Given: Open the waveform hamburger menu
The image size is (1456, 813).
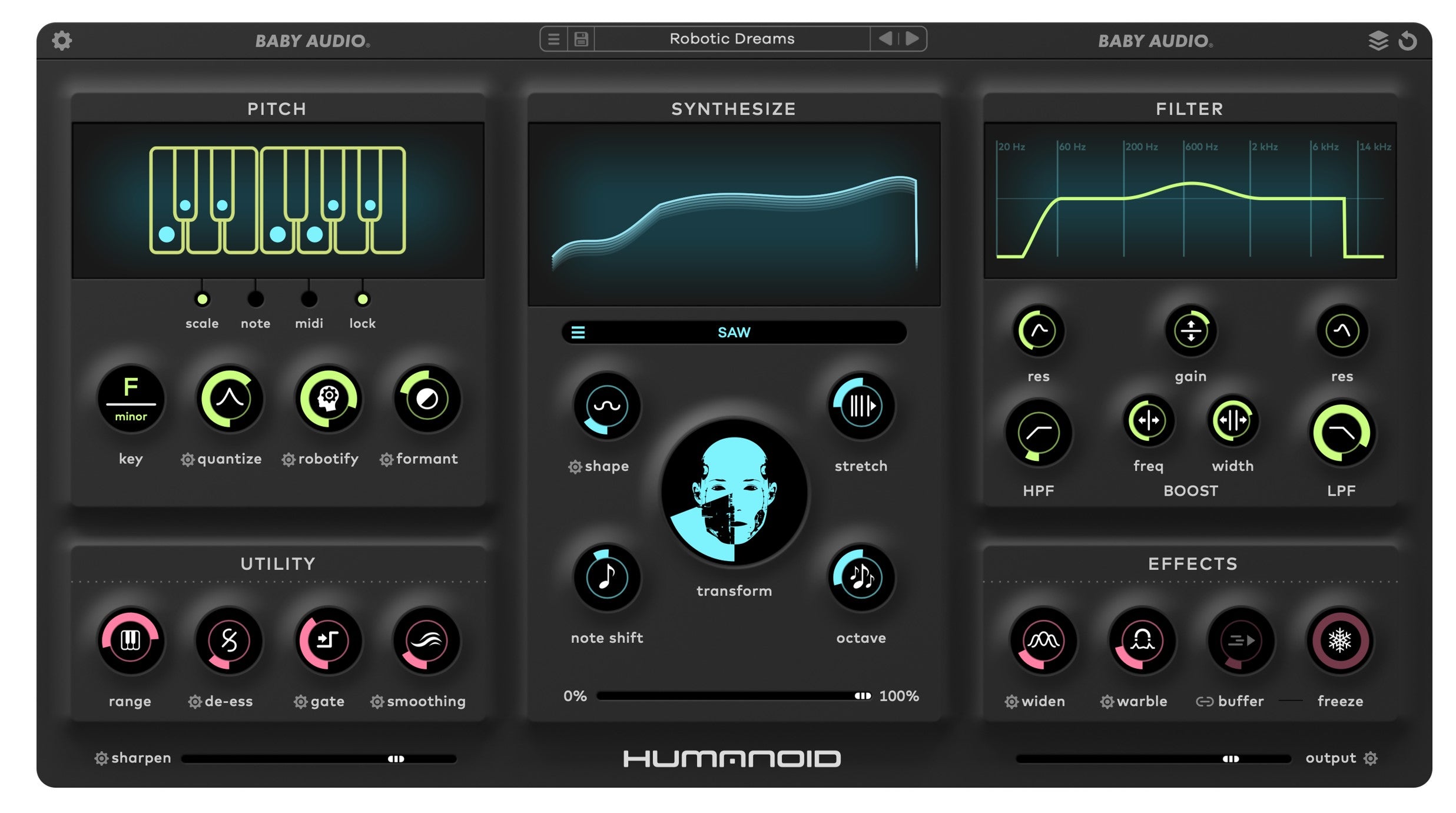Looking at the screenshot, I should (579, 332).
